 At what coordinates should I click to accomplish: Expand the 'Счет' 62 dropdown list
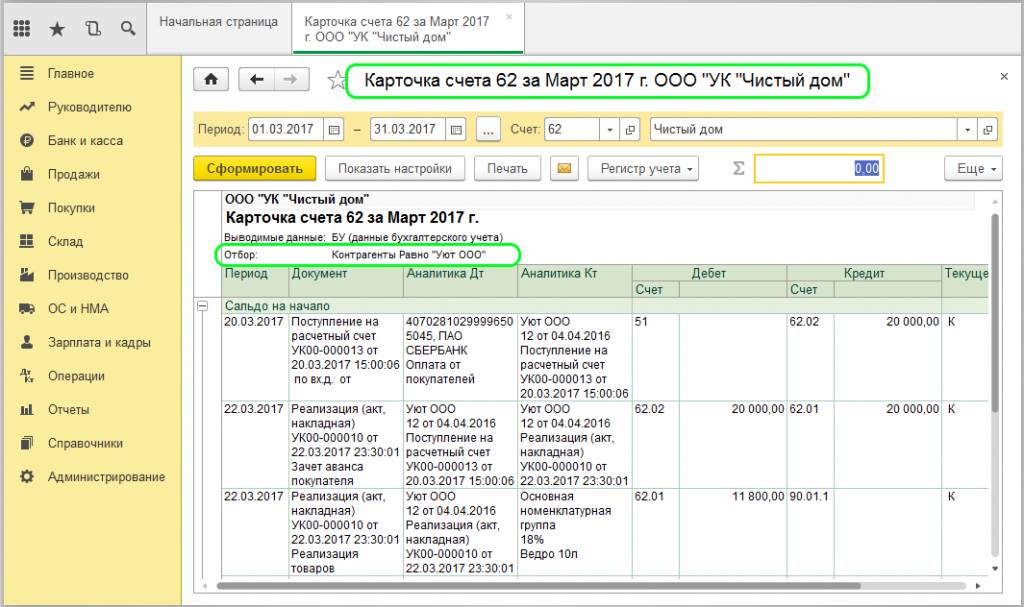point(609,130)
